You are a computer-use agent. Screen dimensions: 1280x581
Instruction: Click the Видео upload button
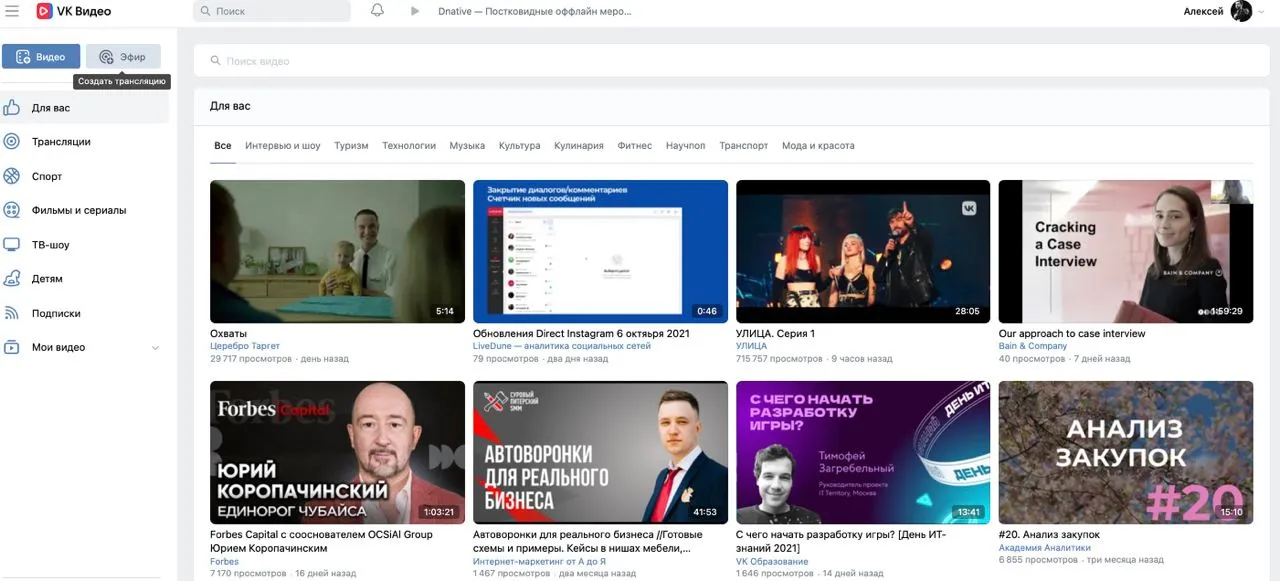click(x=41, y=57)
